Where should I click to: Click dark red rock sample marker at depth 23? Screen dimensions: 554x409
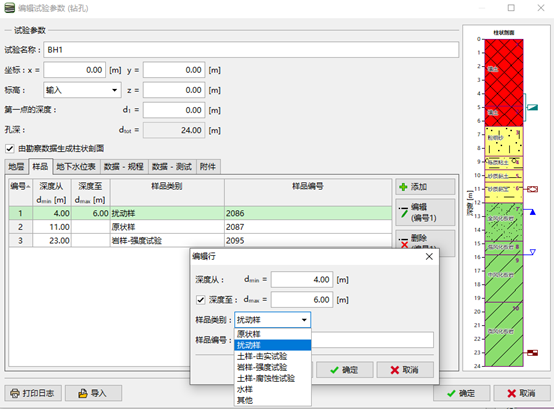[x=532, y=352]
